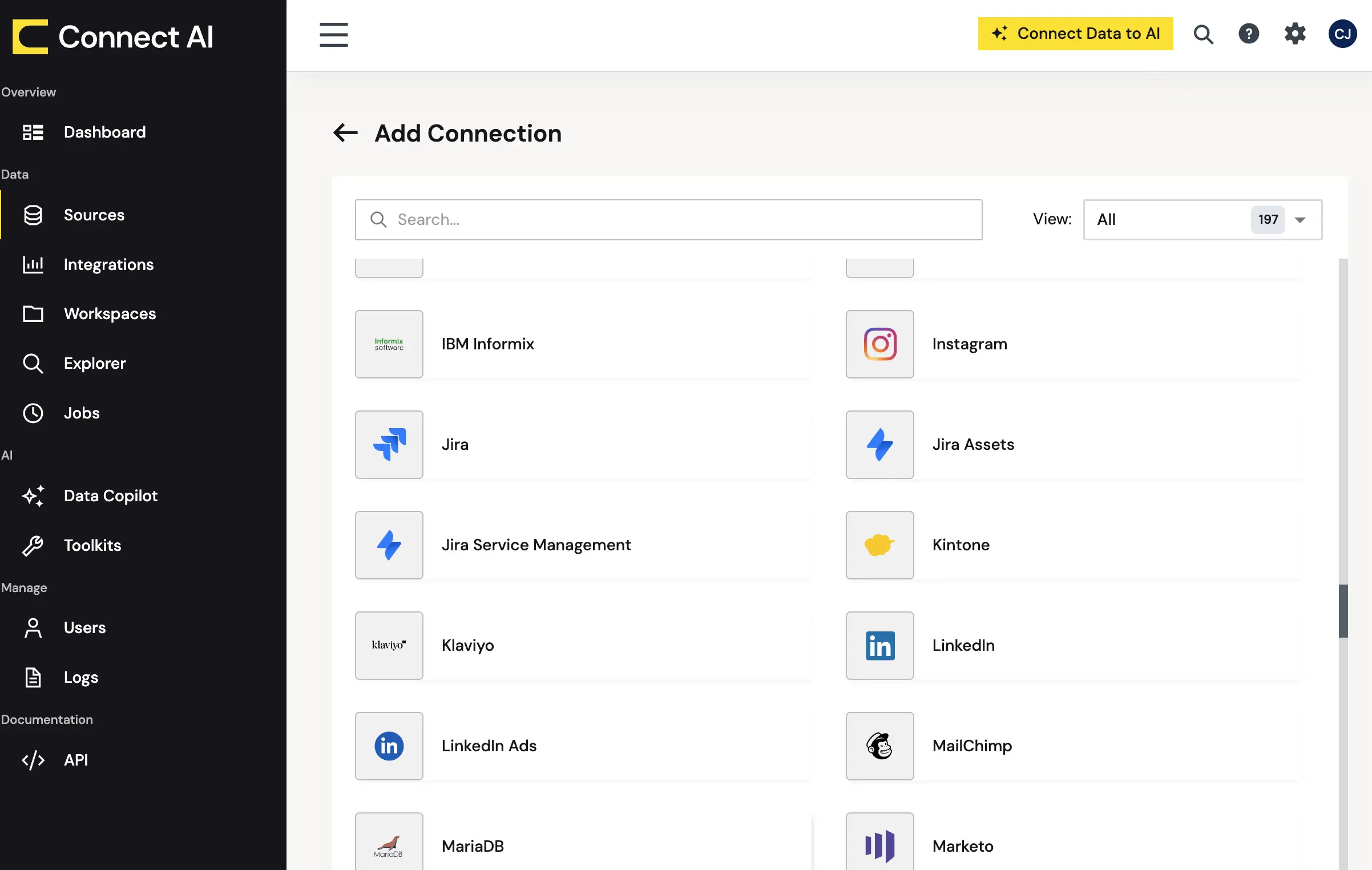This screenshot has width=1372, height=870.
Task: Click the connector list scrollbar thumb
Action: (1343, 611)
